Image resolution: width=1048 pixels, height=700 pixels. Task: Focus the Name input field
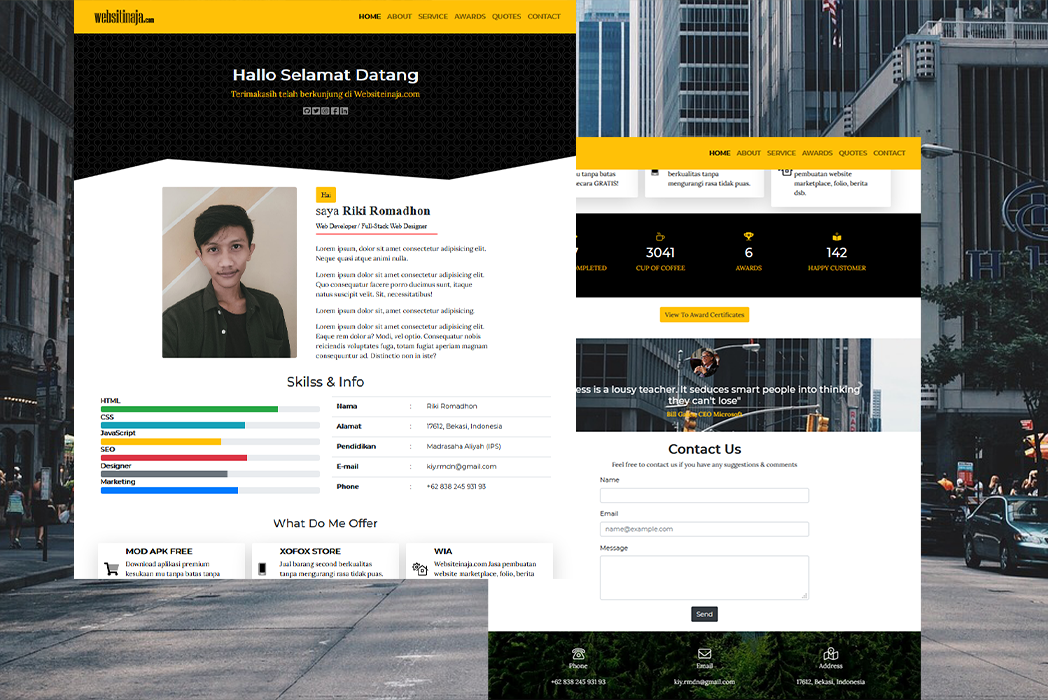click(704, 495)
